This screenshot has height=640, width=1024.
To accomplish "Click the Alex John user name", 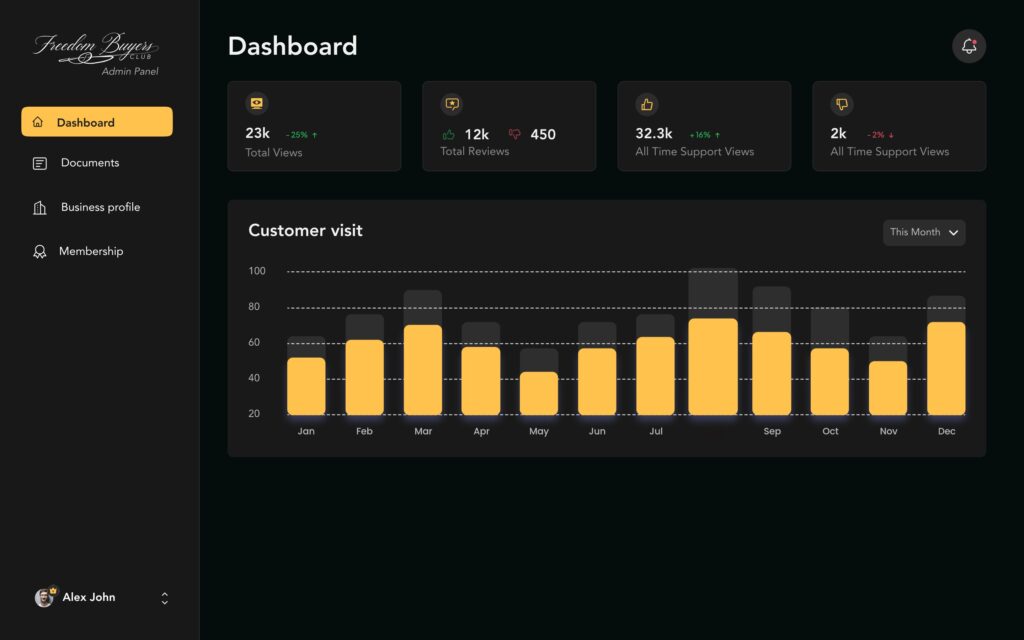I will pos(89,597).
